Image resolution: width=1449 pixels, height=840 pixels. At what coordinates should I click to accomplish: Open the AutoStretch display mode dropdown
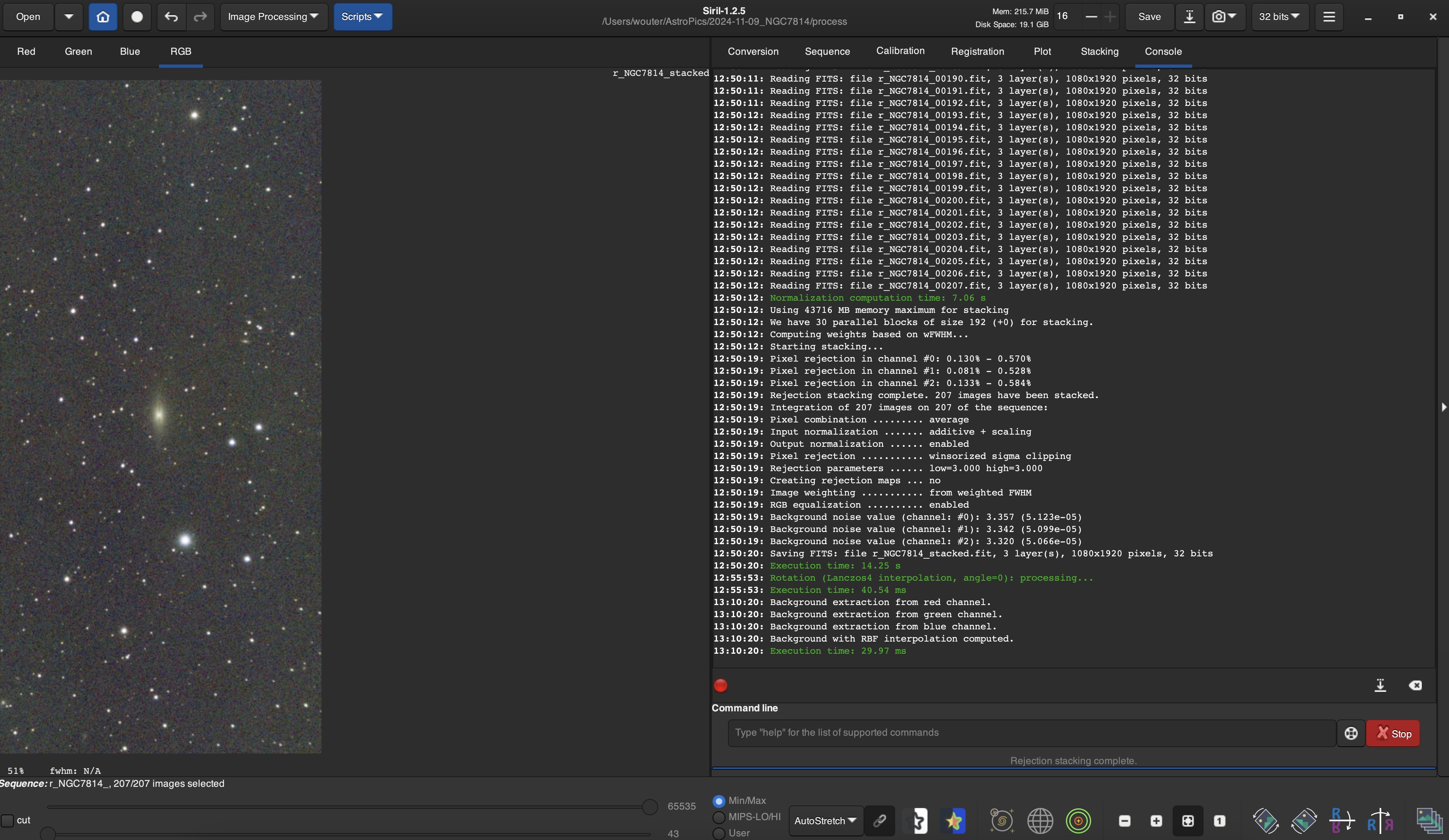pyautogui.click(x=825, y=821)
